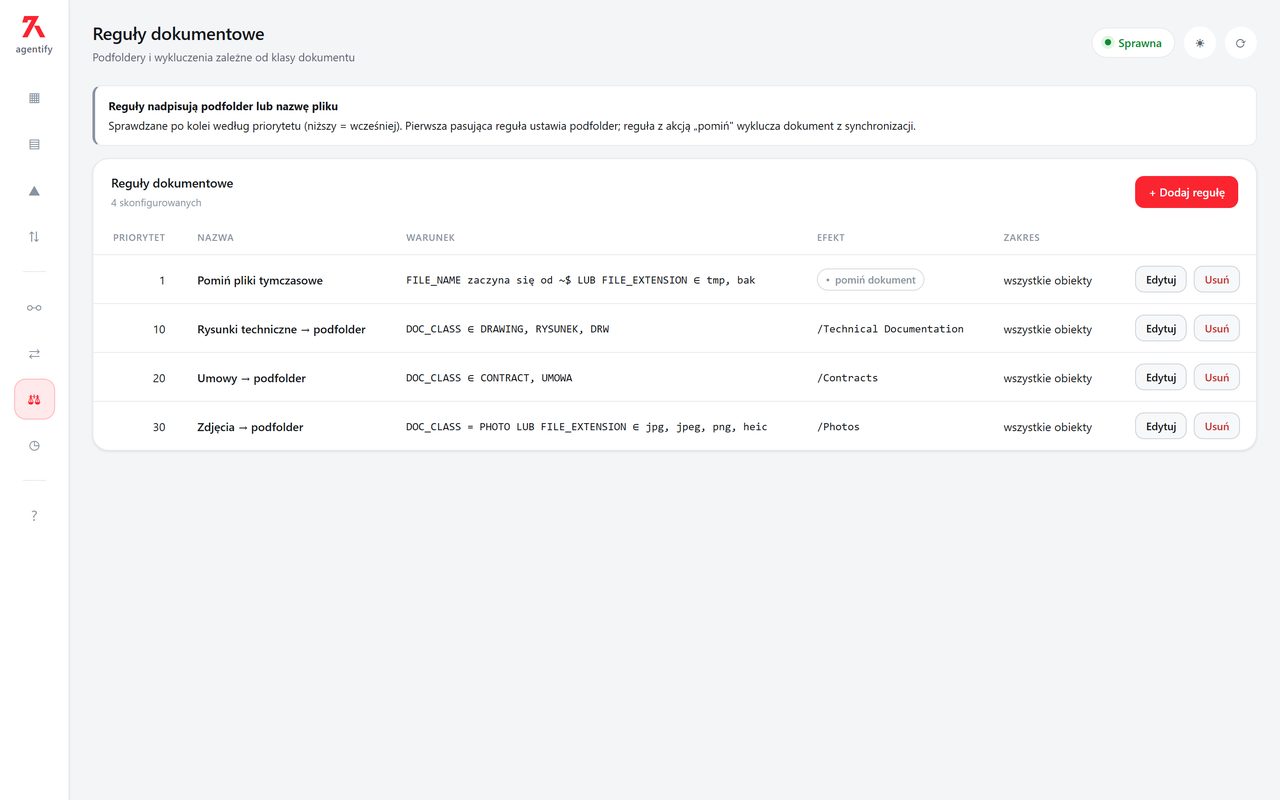Click the /Contracts effect path
Image resolution: width=1280 pixels, height=800 pixels.
pyautogui.click(x=848, y=378)
